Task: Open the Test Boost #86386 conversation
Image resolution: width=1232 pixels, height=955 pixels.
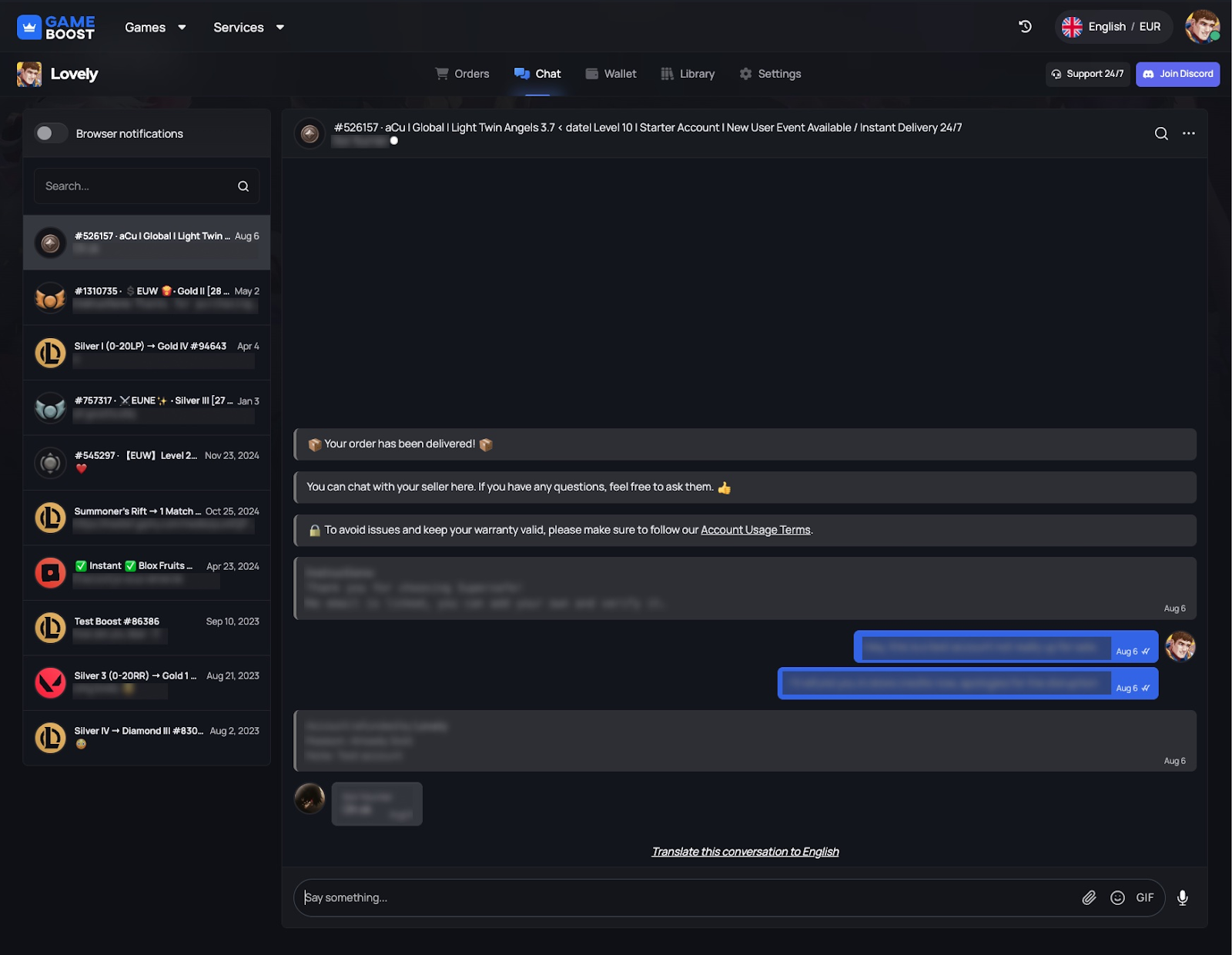Action: [x=146, y=628]
